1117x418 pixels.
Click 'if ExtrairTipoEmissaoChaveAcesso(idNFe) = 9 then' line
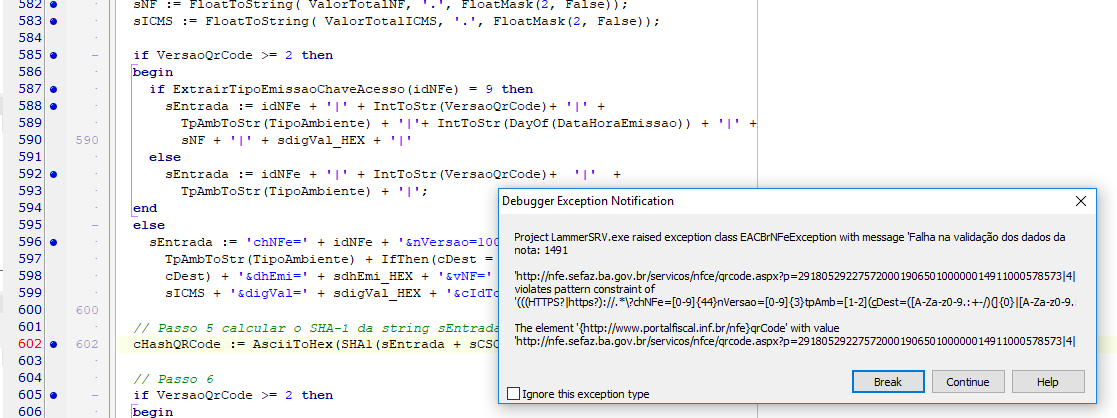click(x=341, y=89)
